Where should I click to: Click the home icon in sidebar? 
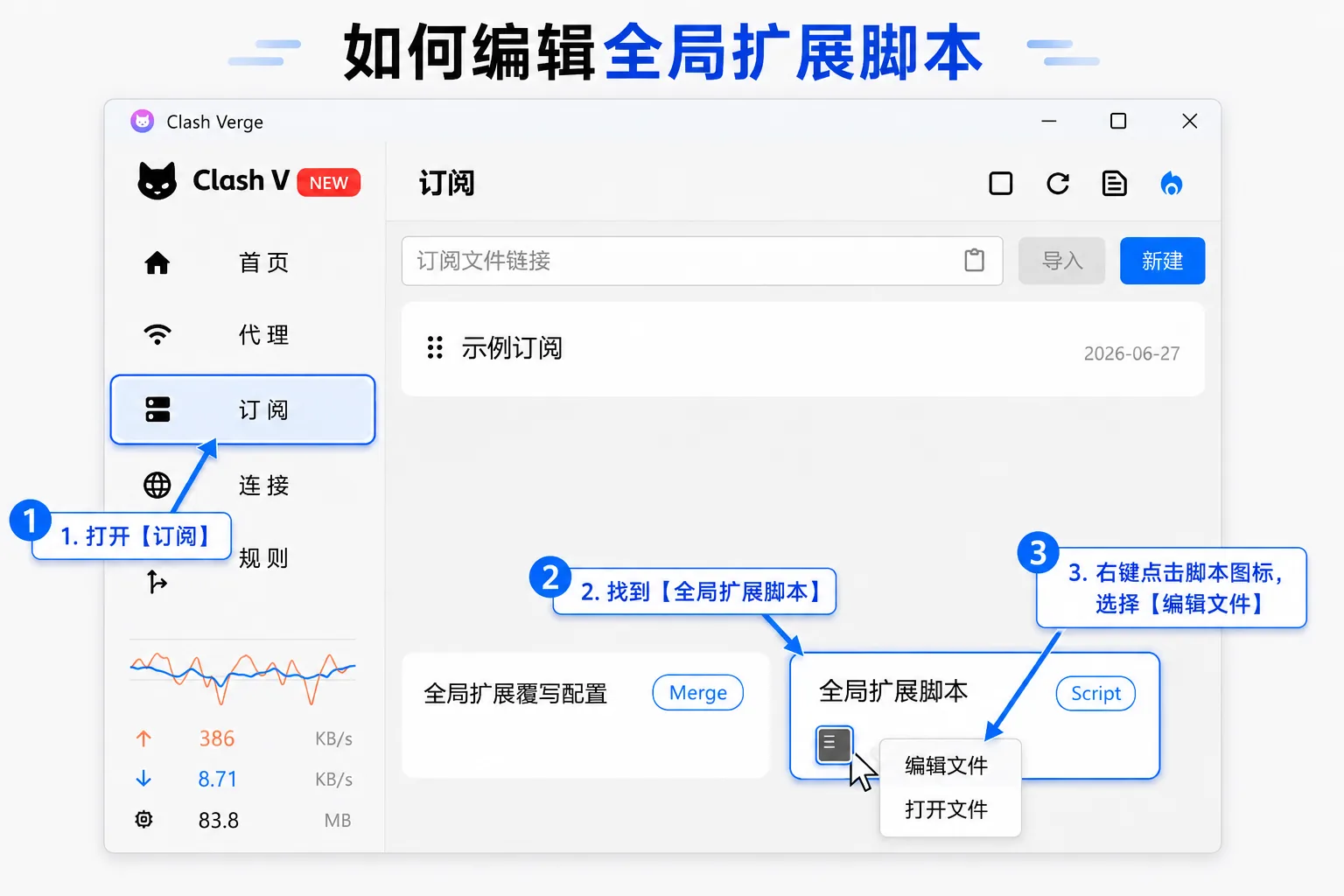point(157,262)
